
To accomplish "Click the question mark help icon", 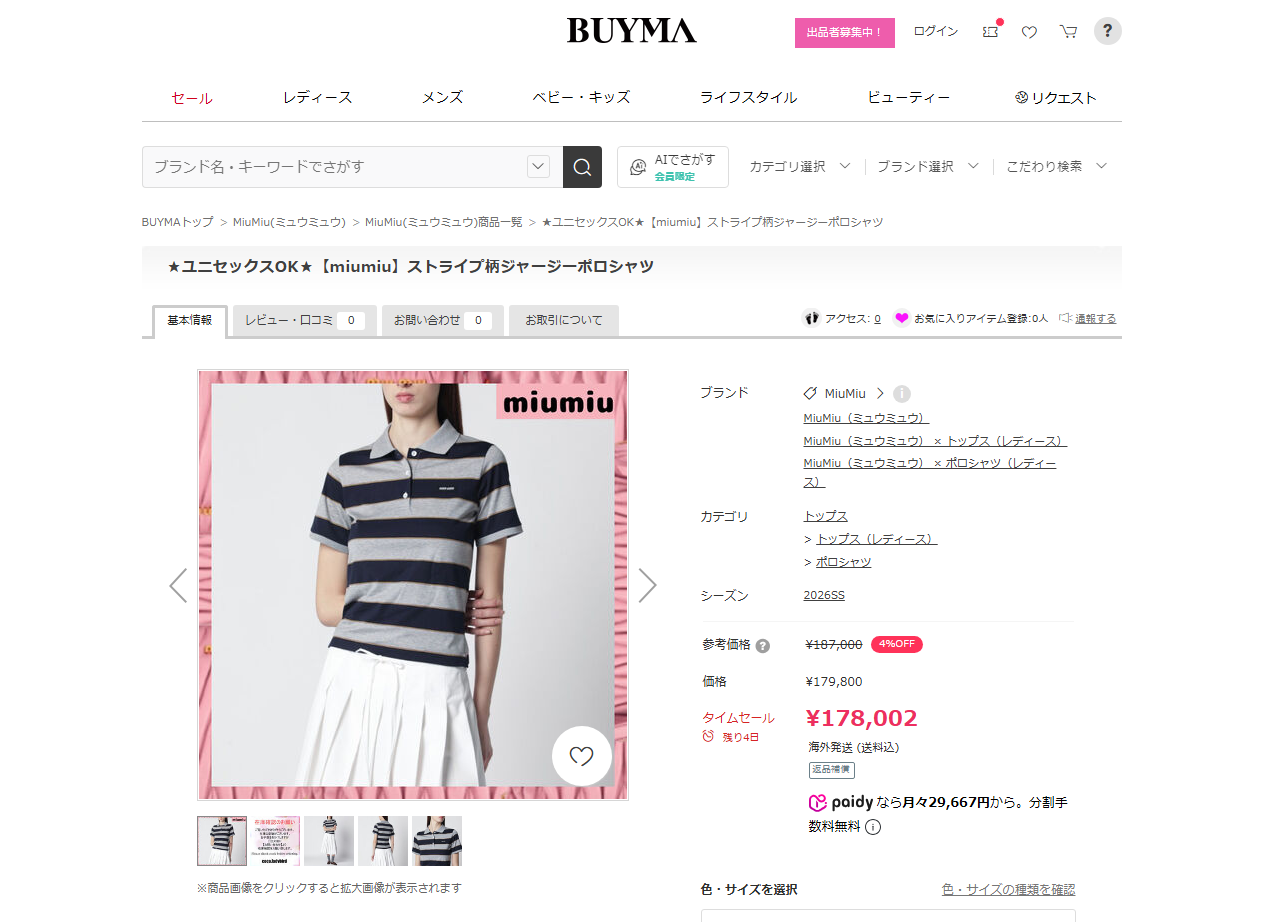I will point(1107,31).
